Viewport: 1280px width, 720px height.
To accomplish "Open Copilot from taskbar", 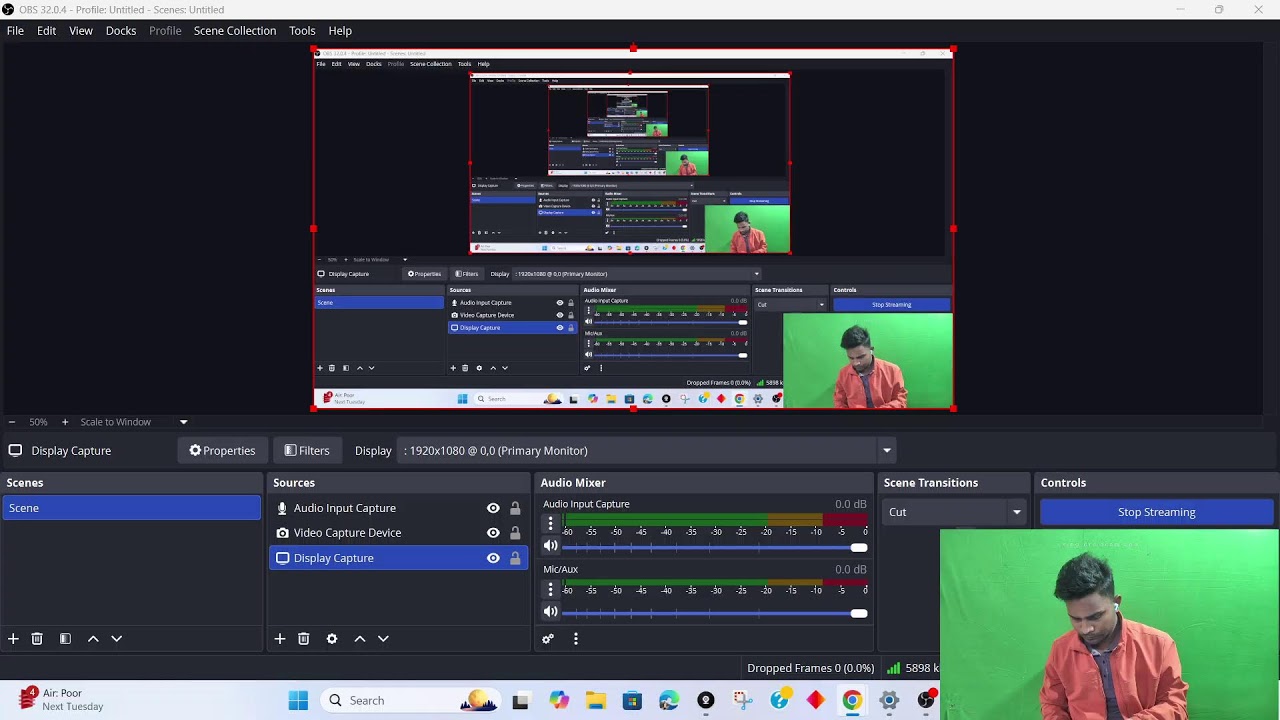I will pyautogui.click(x=559, y=700).
